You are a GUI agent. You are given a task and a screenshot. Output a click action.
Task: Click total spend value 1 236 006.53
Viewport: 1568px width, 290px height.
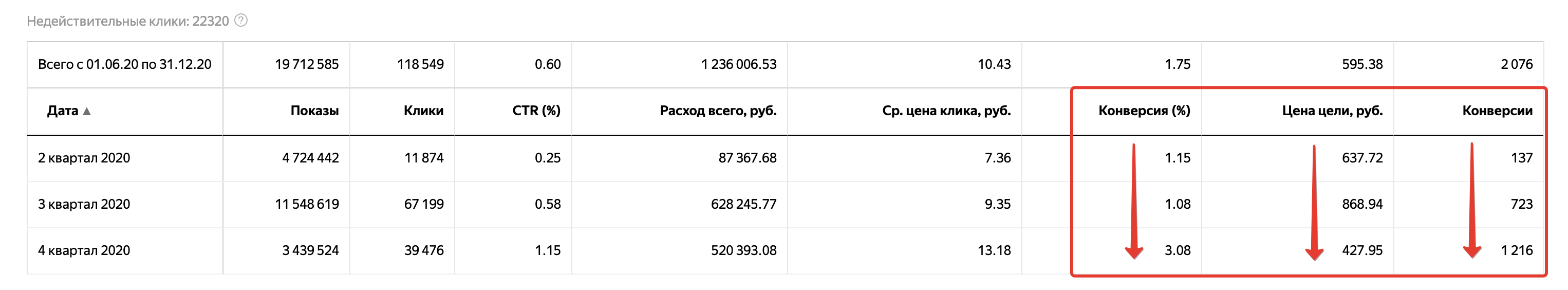point(738,65)
